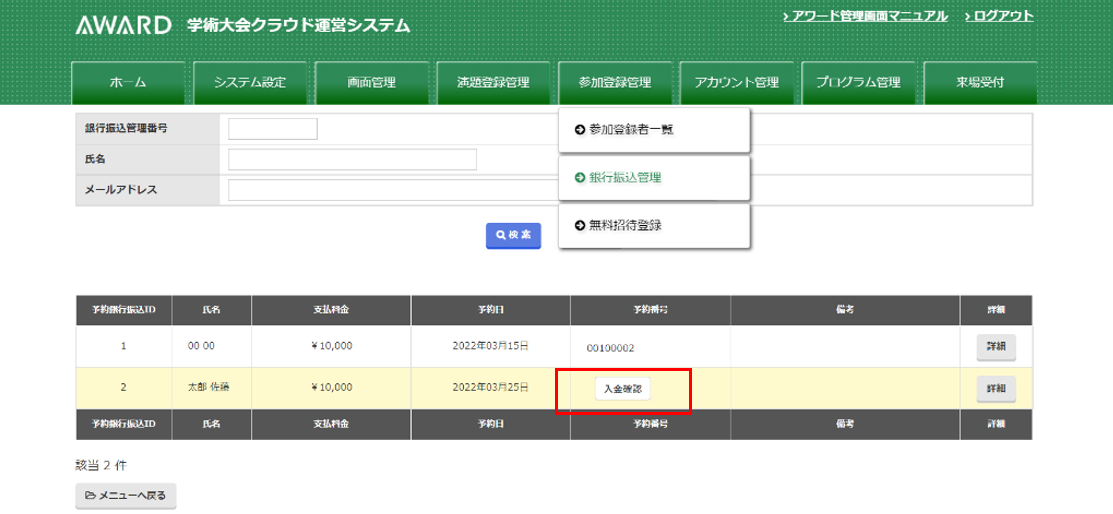Image resolution: width=1113 pixels, height=514 pixels.
Task: Click into the 氏名 text field
Action: [x=352, y=160]
